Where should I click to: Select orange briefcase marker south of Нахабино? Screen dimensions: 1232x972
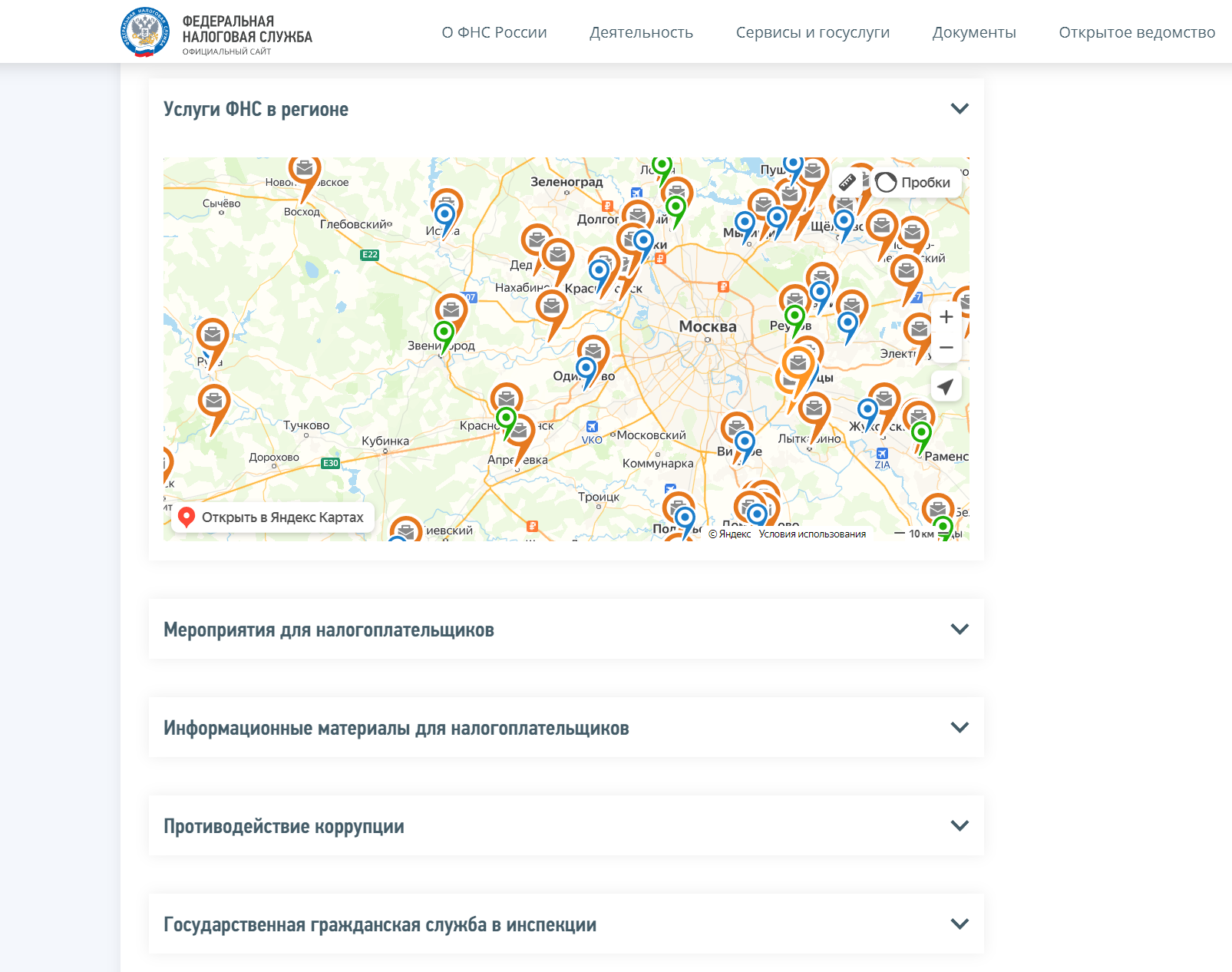552,306
